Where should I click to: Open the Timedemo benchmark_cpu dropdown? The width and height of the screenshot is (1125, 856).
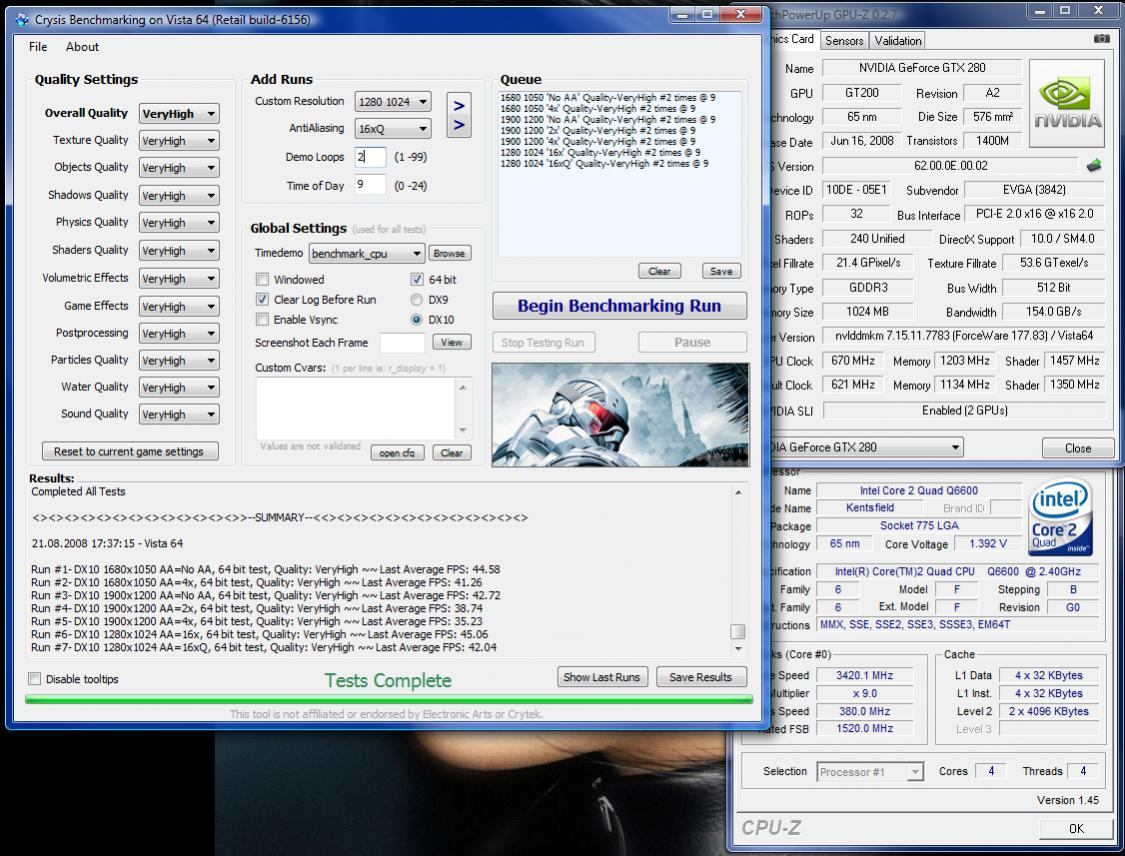coord(367,253)
